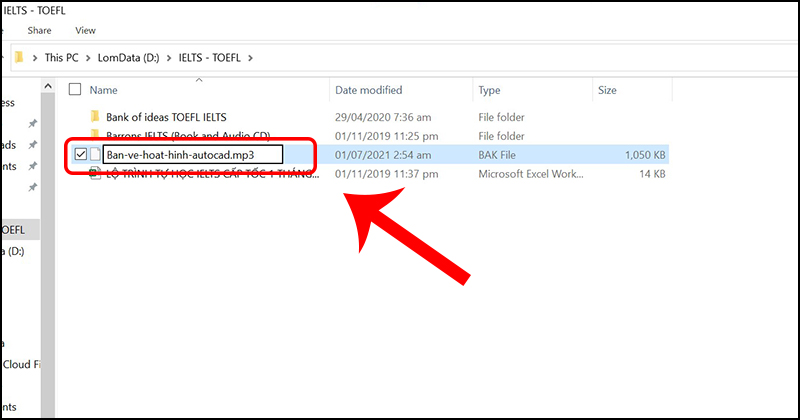Expand the chevron after This PC in path

88,58
